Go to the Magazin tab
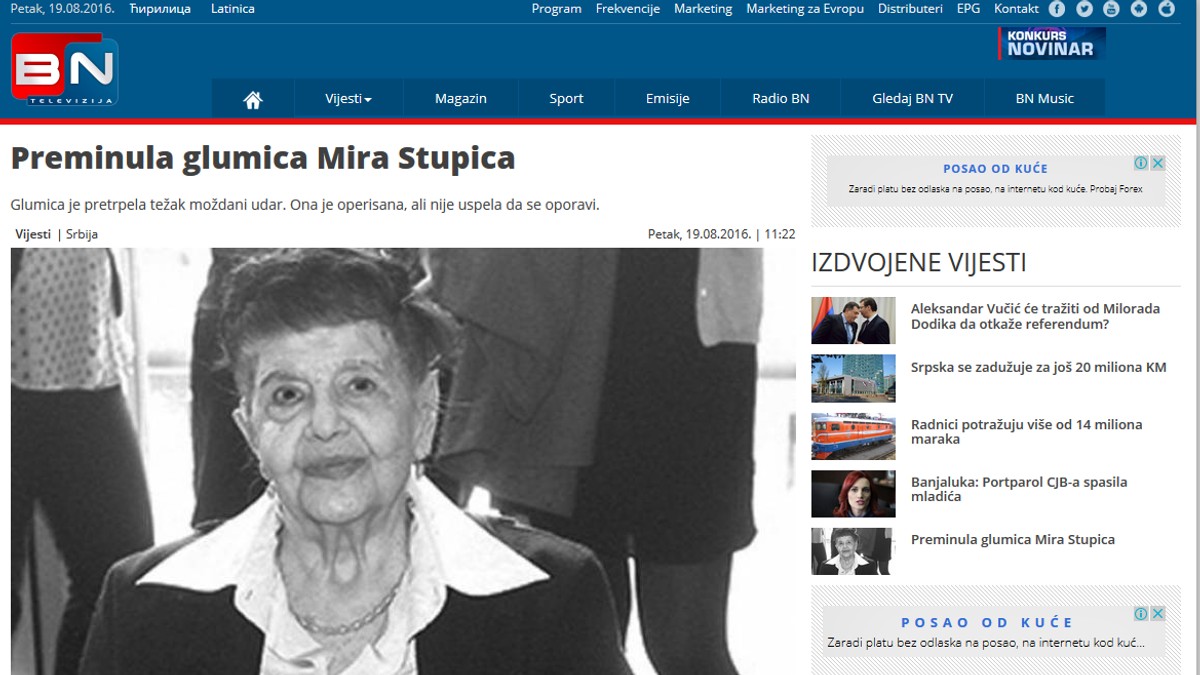 click(460, 97)
